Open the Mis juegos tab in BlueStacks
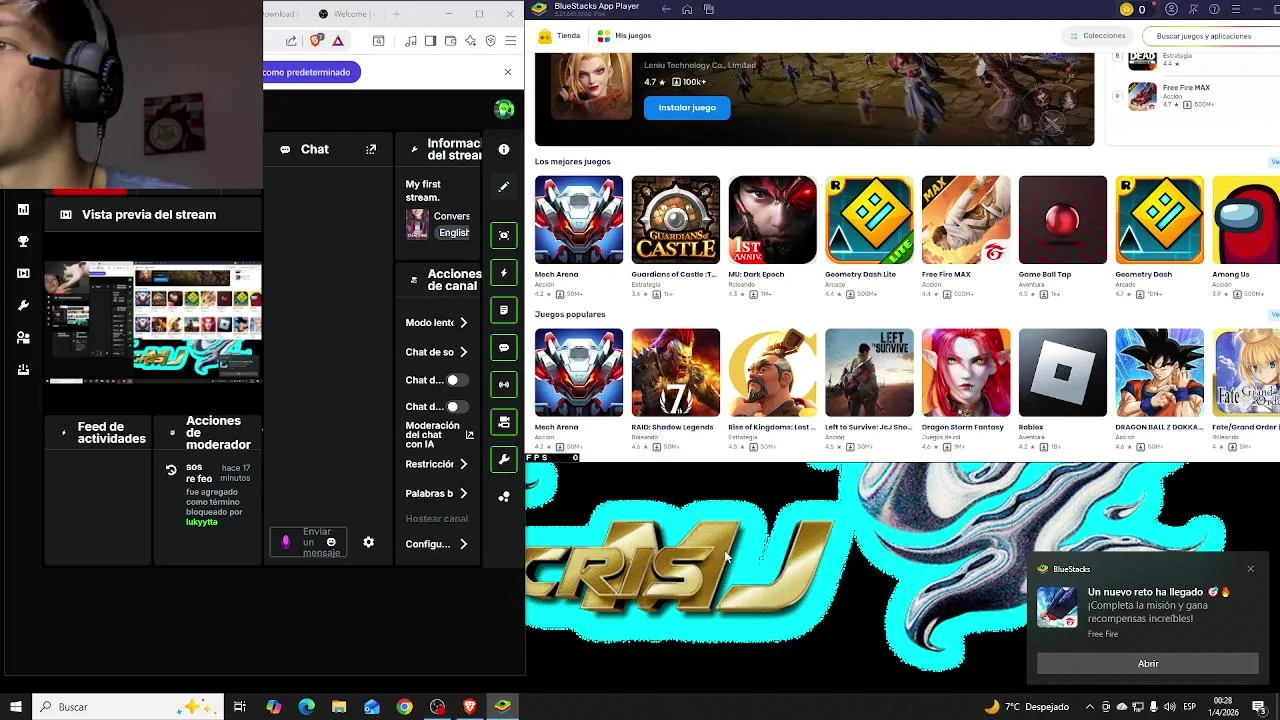The image size is (1280, 720). [x=624, y=36]
